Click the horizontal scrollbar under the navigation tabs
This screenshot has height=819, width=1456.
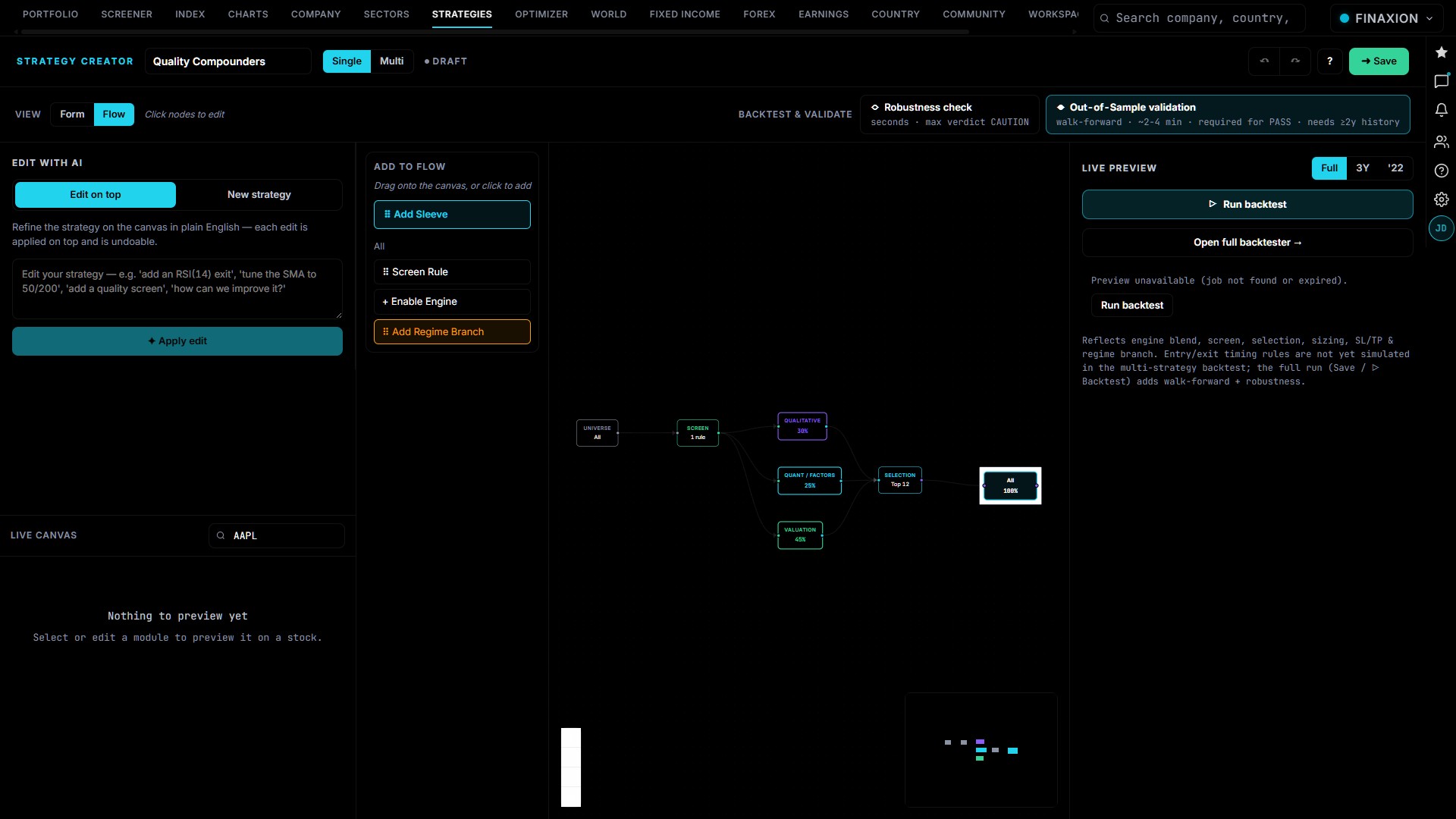pos(495,32)
